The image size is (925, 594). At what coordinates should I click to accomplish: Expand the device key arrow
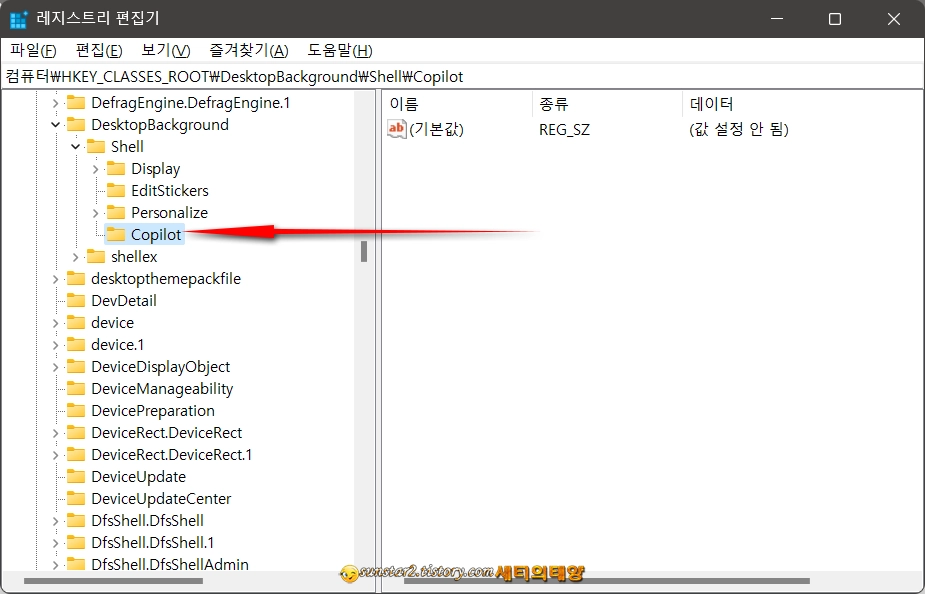pyautogui.click(x=55, y=323)
